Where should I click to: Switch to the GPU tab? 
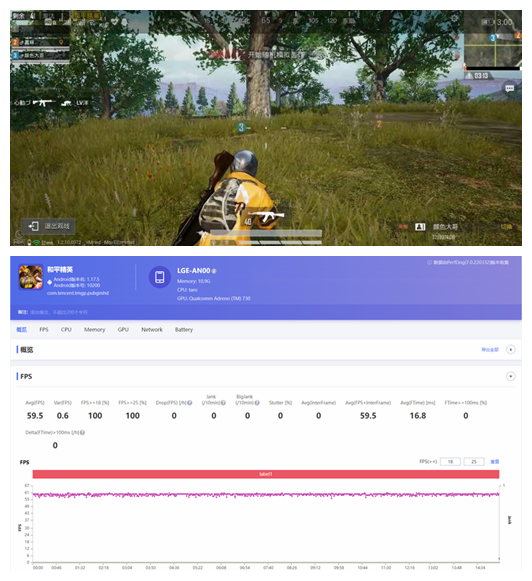pos(123,329)
